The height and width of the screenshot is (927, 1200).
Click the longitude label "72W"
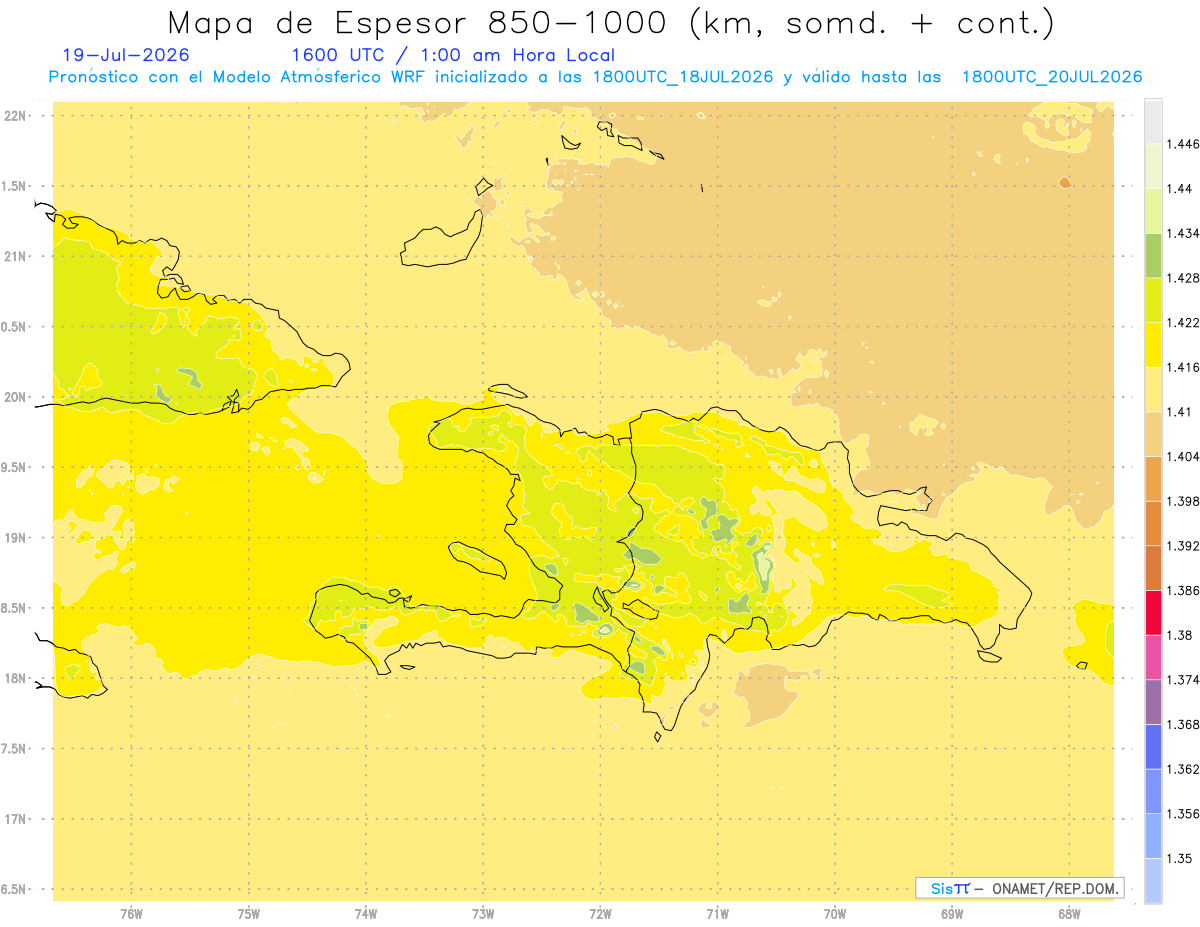pos(600,915)
